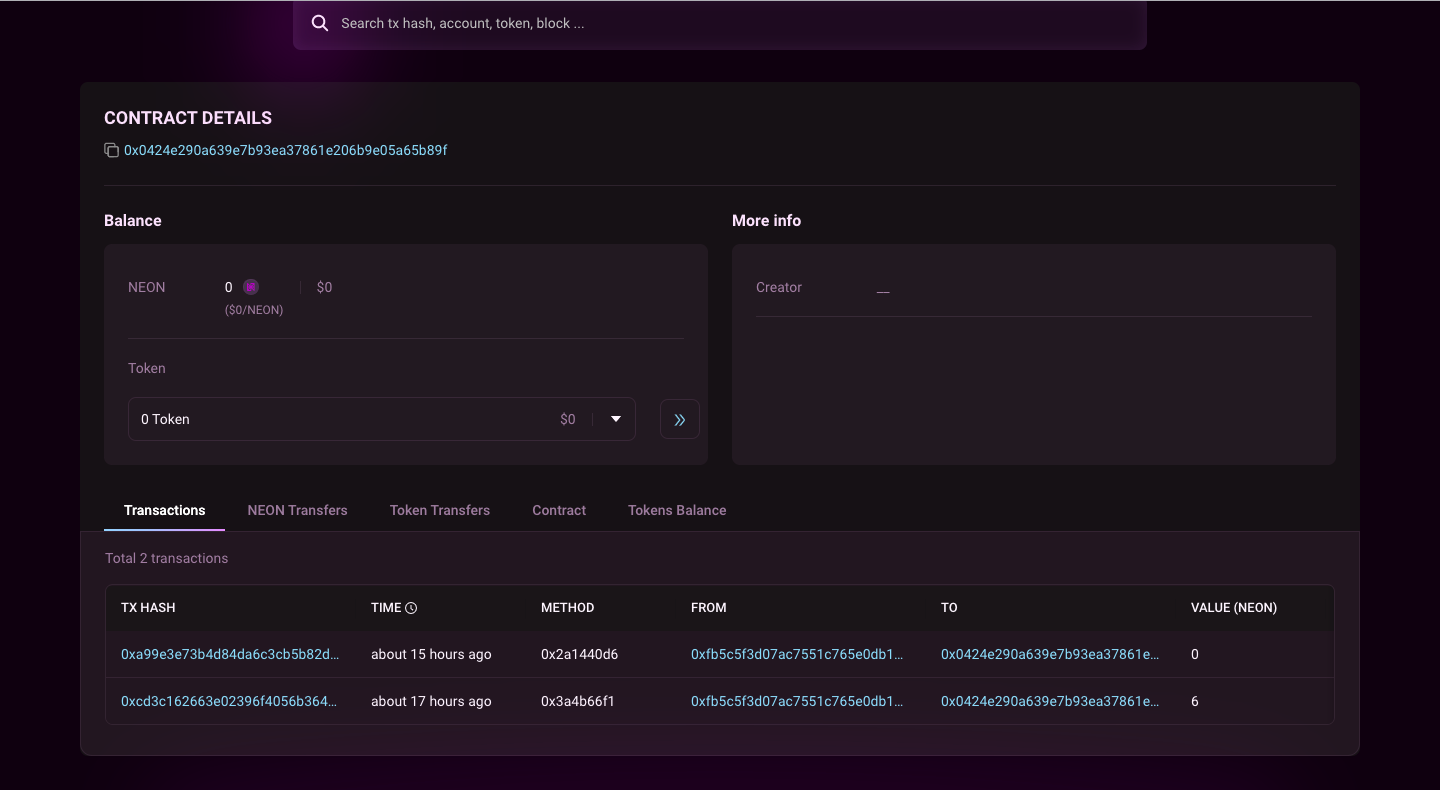Click the purple NEON token badge icon
The width and height of the screenshot is (1440, 790).
click(252, 287)
